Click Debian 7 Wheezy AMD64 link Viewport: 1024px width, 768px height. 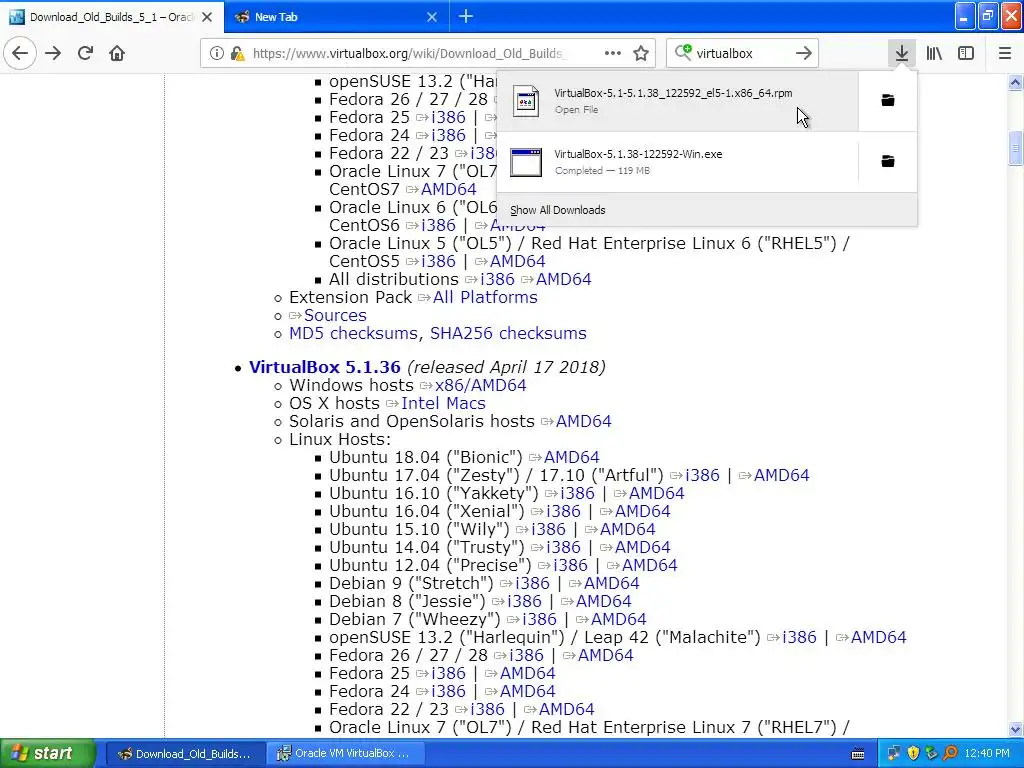618,619
